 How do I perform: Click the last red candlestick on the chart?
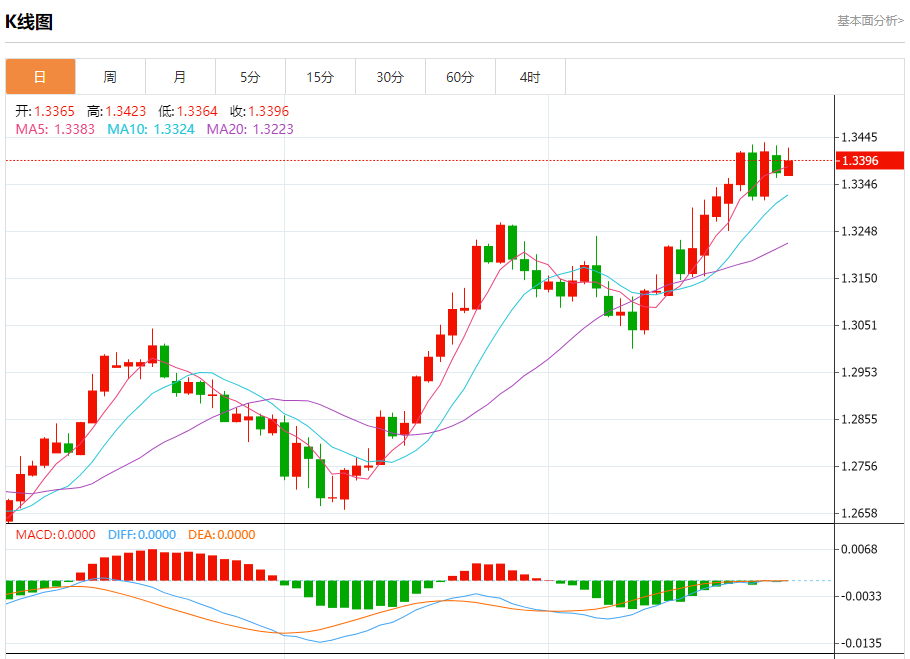tap(788, 167)
